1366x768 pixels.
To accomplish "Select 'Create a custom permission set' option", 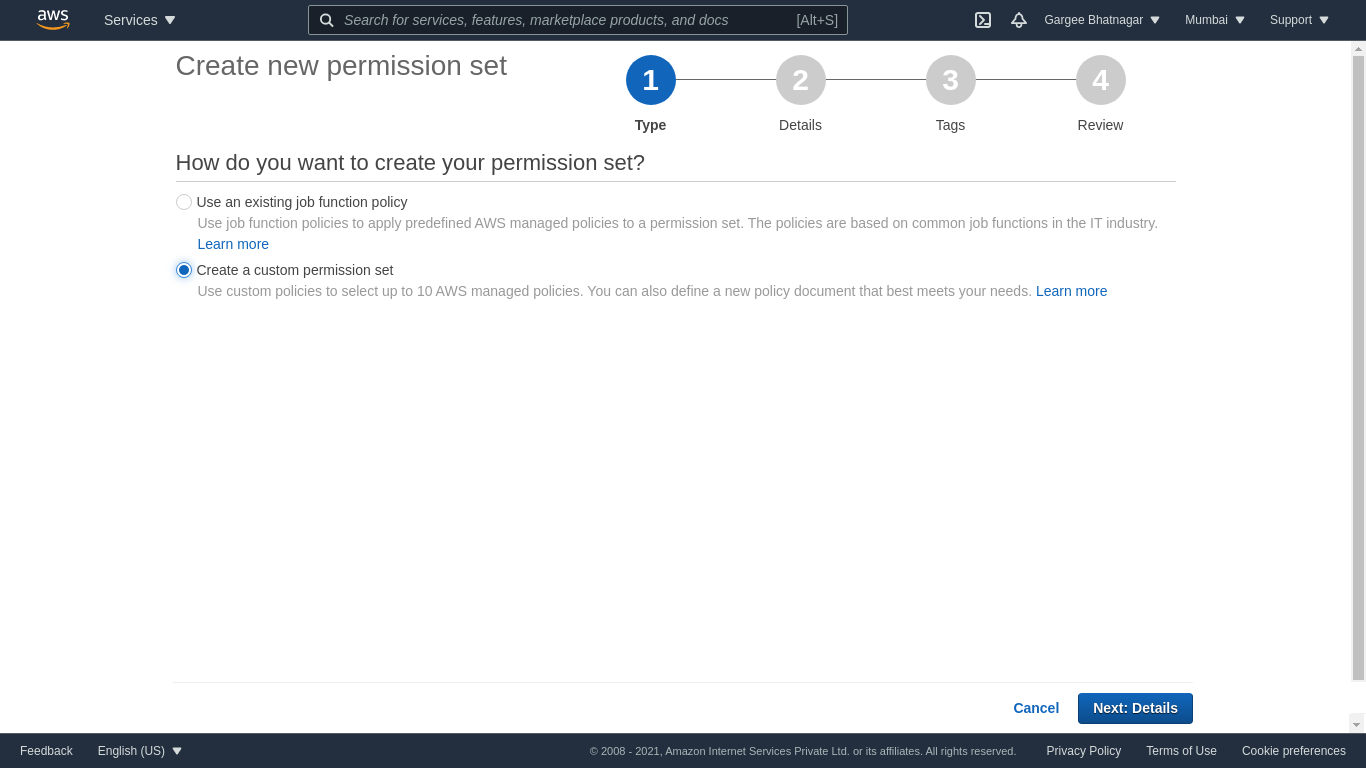I will [x=184, y=270].
